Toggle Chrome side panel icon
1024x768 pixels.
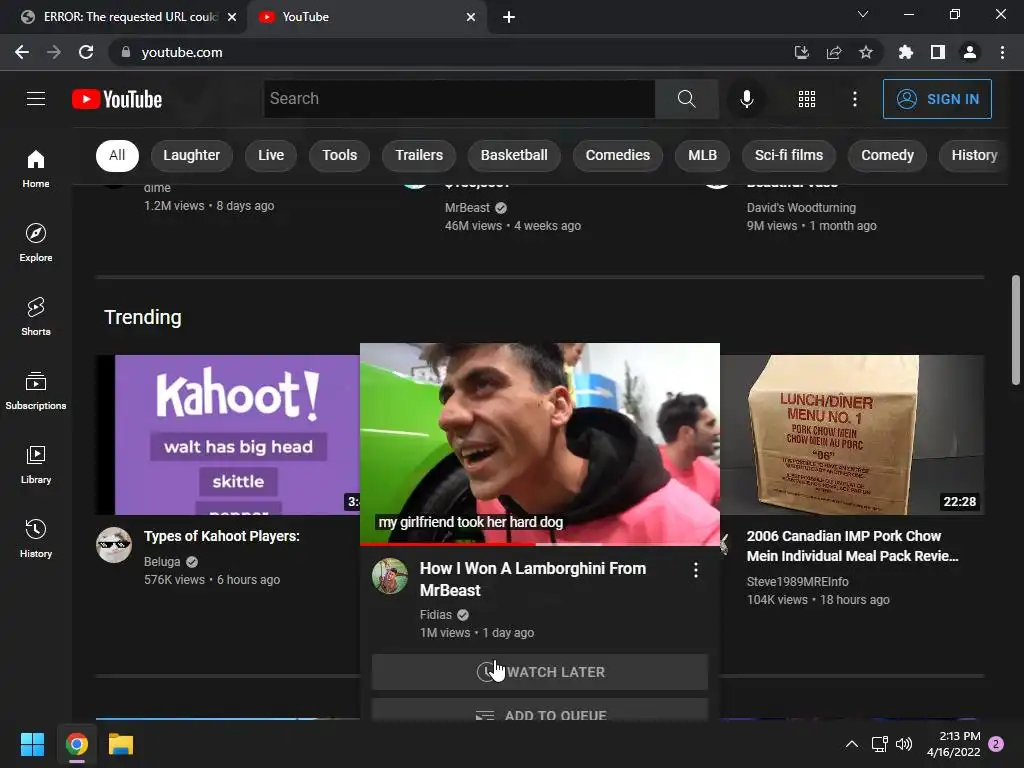(x=938, y=52)
